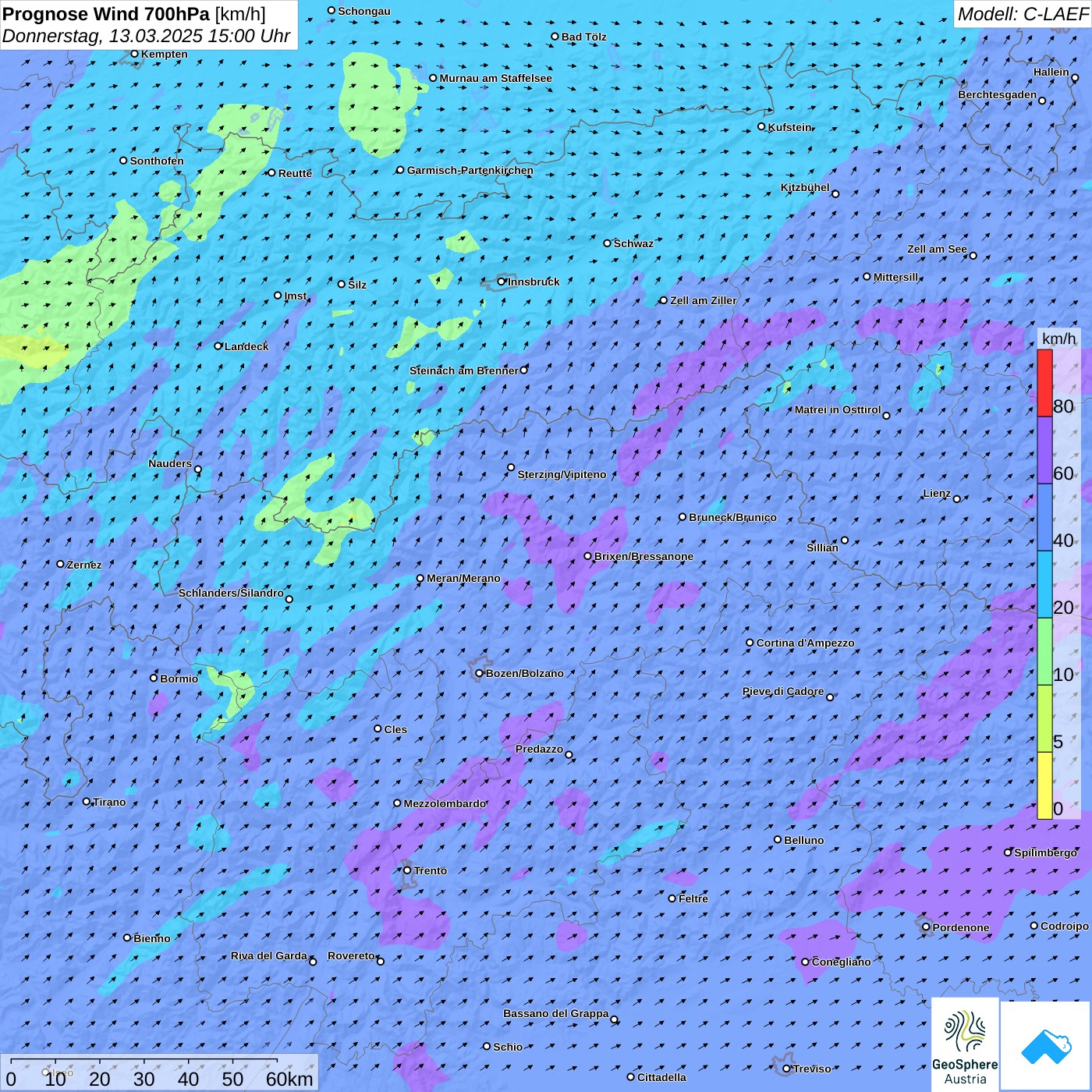Select the Kempten location marker

tap(134, 54)
